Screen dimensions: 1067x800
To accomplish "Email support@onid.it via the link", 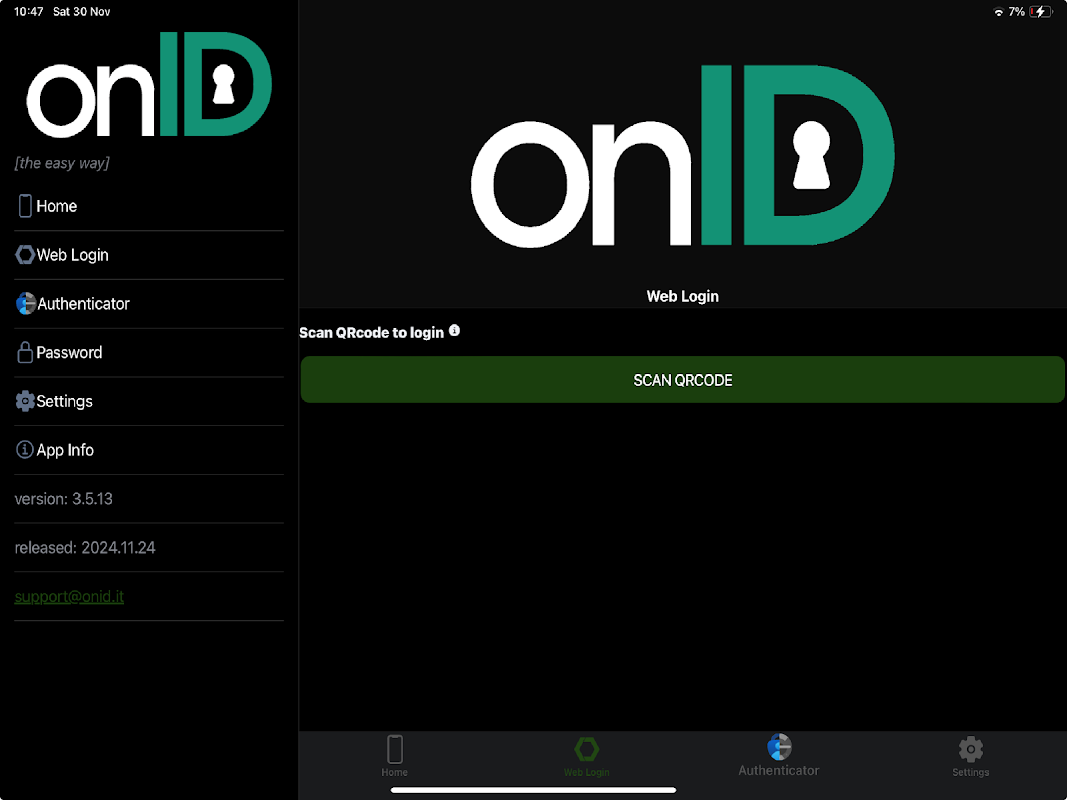I will tap(69, 597).
